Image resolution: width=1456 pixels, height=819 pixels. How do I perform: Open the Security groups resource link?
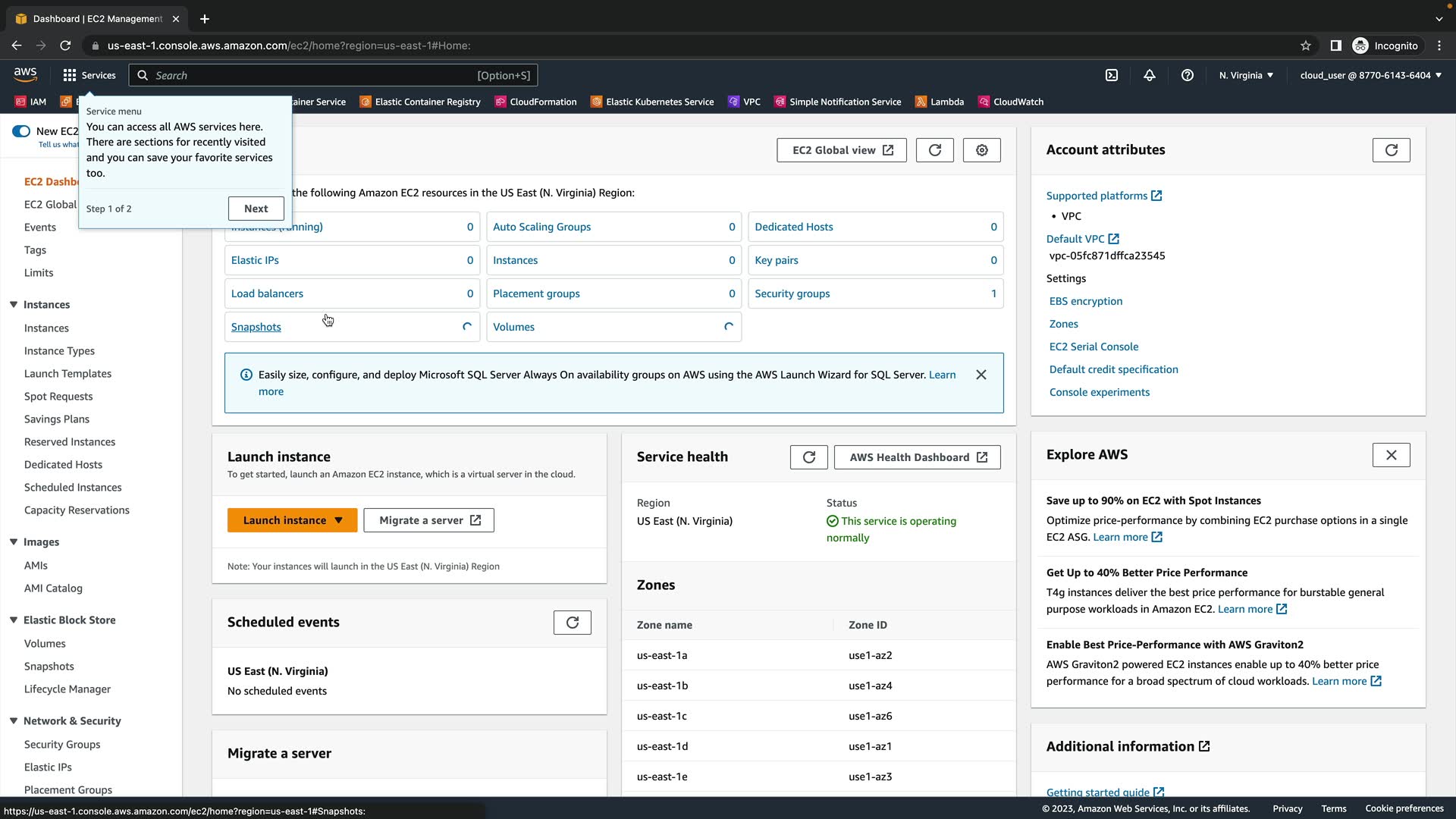click(x=792, y=293)
